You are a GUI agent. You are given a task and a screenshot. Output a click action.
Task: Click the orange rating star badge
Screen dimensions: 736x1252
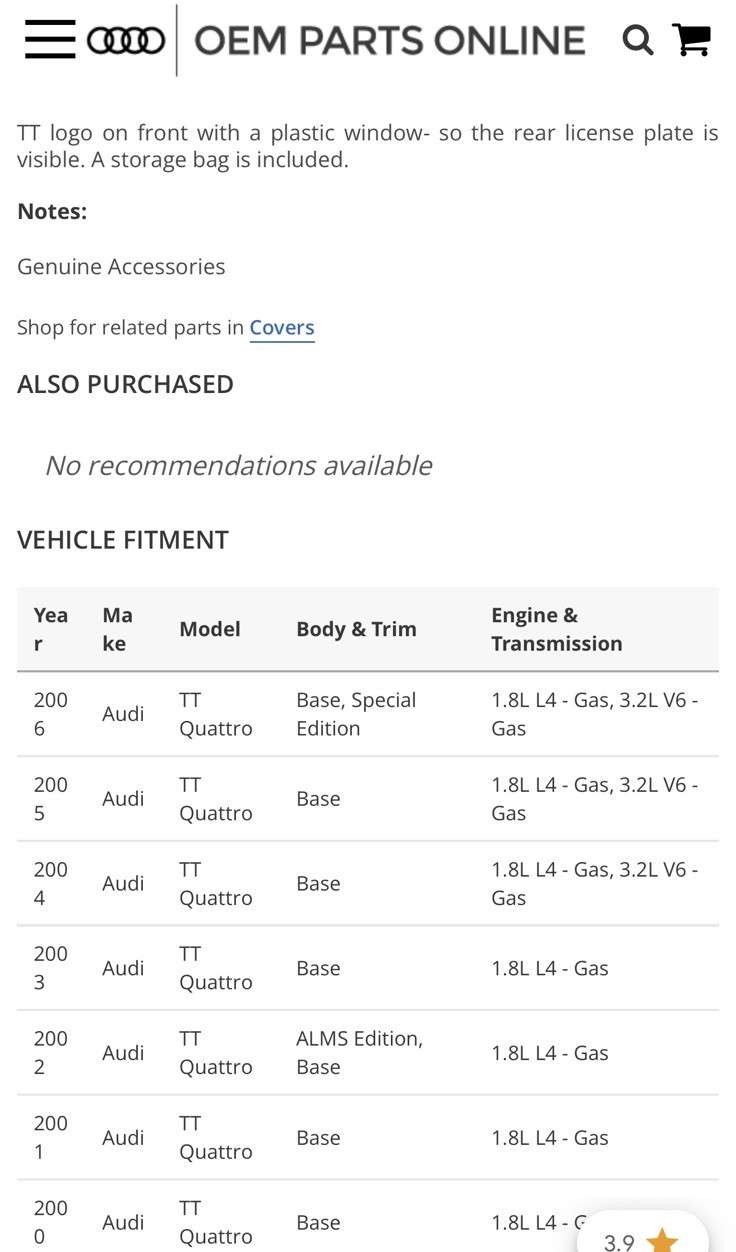[661, 1240]
